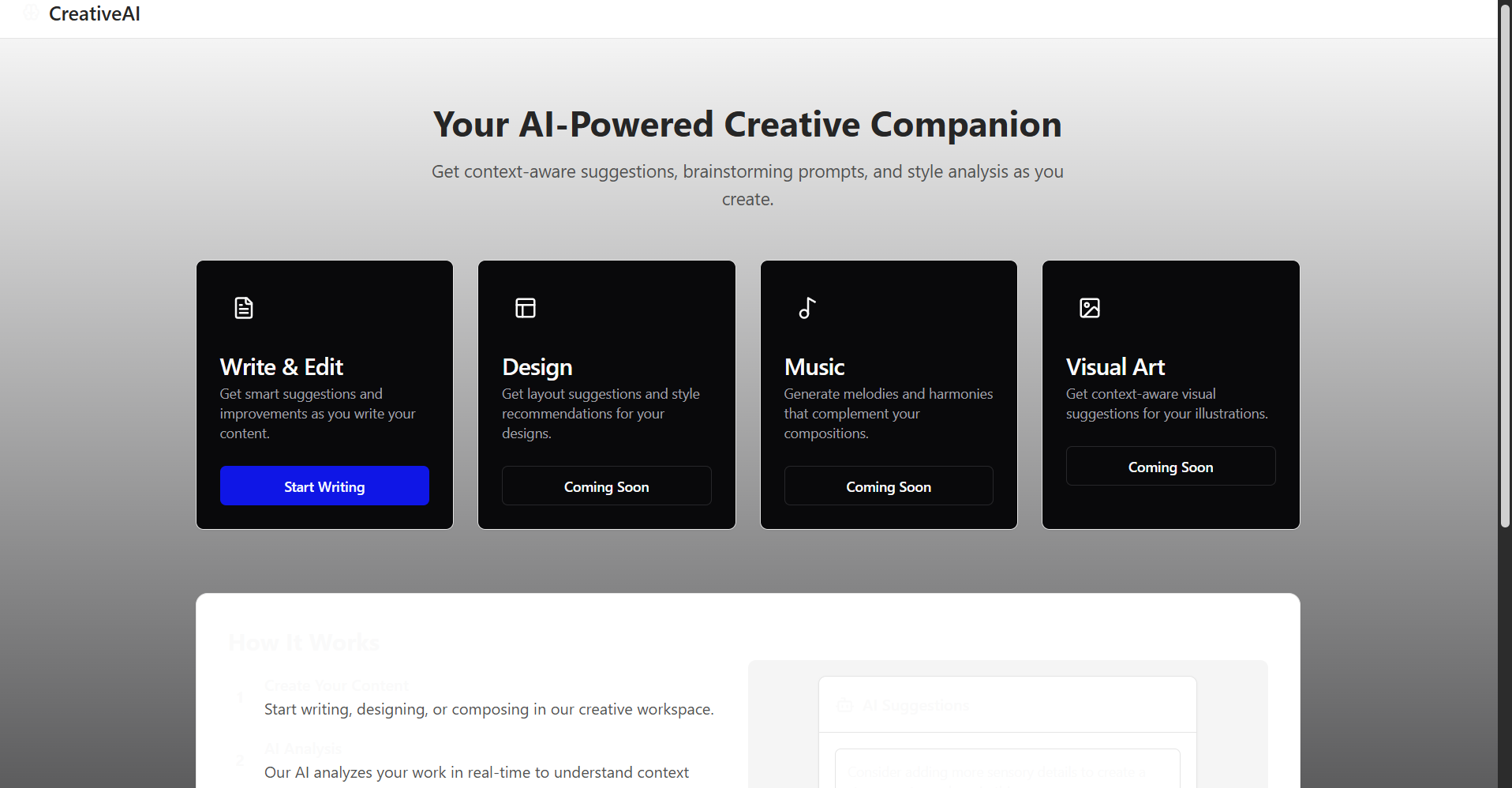Click the music note icon in Music card
The image size is (1512, 788).
807,308
